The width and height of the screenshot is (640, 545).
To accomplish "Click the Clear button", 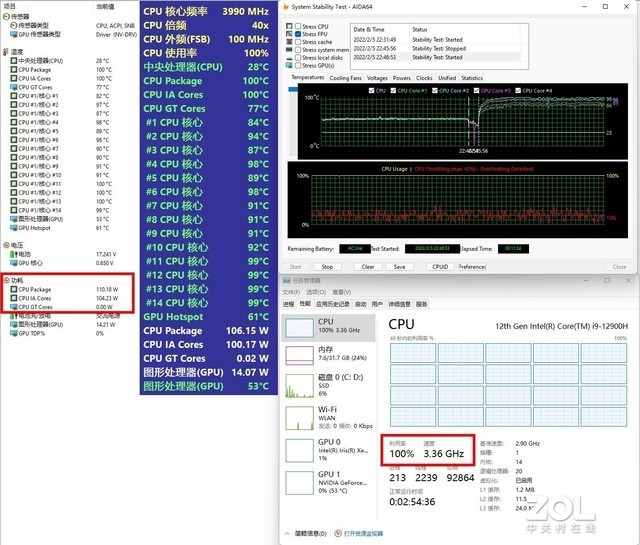I will click(368, 267).
